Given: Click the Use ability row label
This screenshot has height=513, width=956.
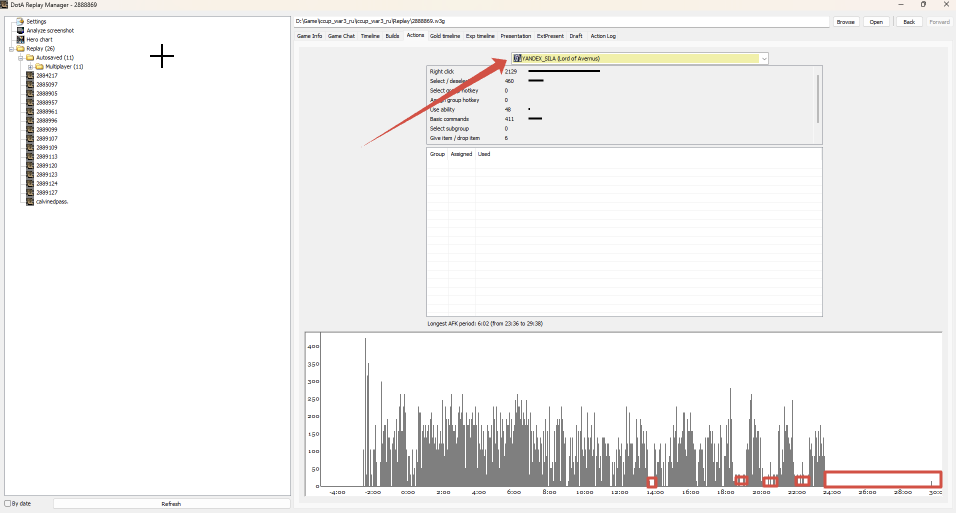Looking at the screenshot, I should tap(442, 110).
